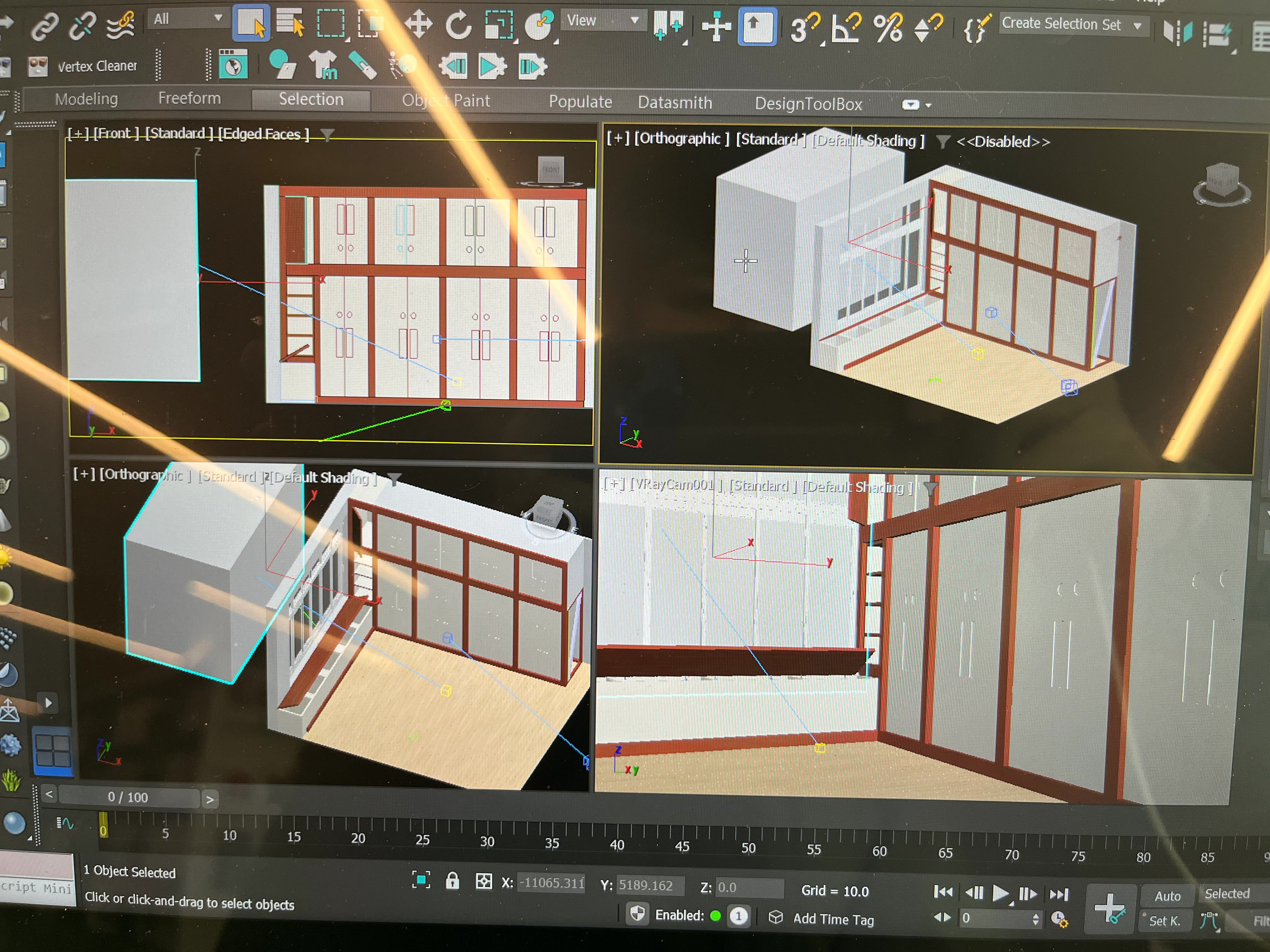Switch to the Modeling ribbon tab
Image resolution: width=1270 pixels, height=952 pixels.
[x=86, y=99]
